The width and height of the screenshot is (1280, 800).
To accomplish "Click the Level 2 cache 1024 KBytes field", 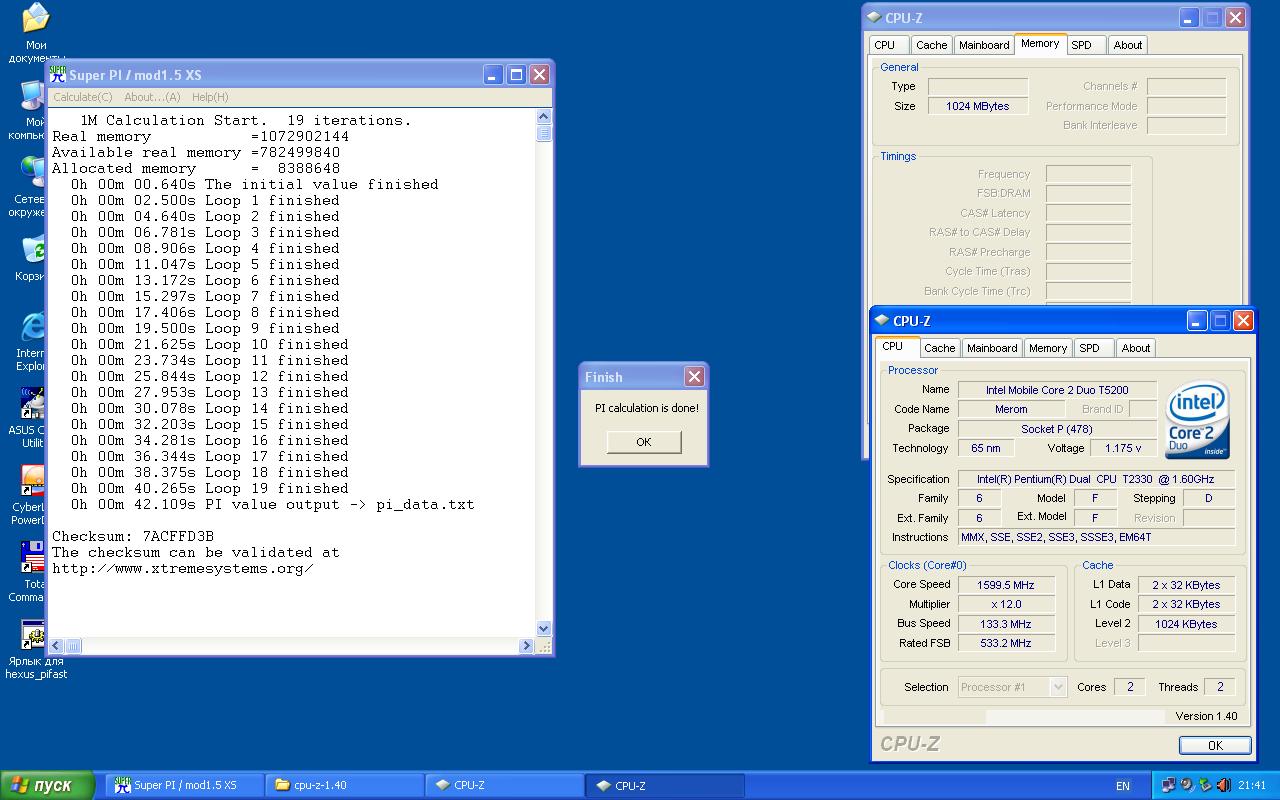I will tap(1186, 624).
